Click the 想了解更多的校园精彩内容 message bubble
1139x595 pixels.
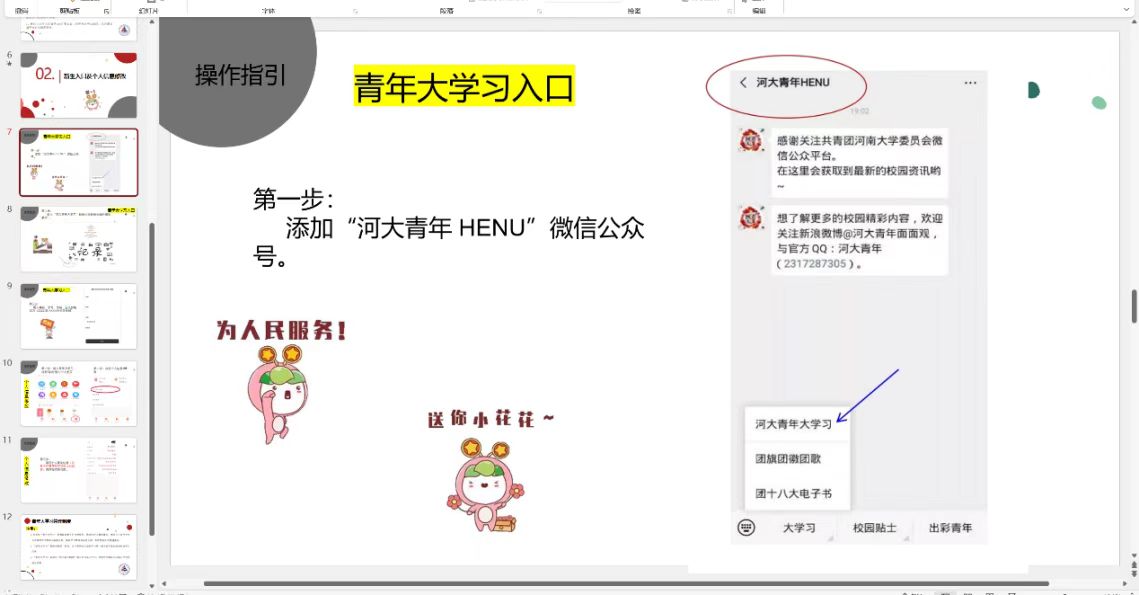pyautogui.click(x=859, y=240)
